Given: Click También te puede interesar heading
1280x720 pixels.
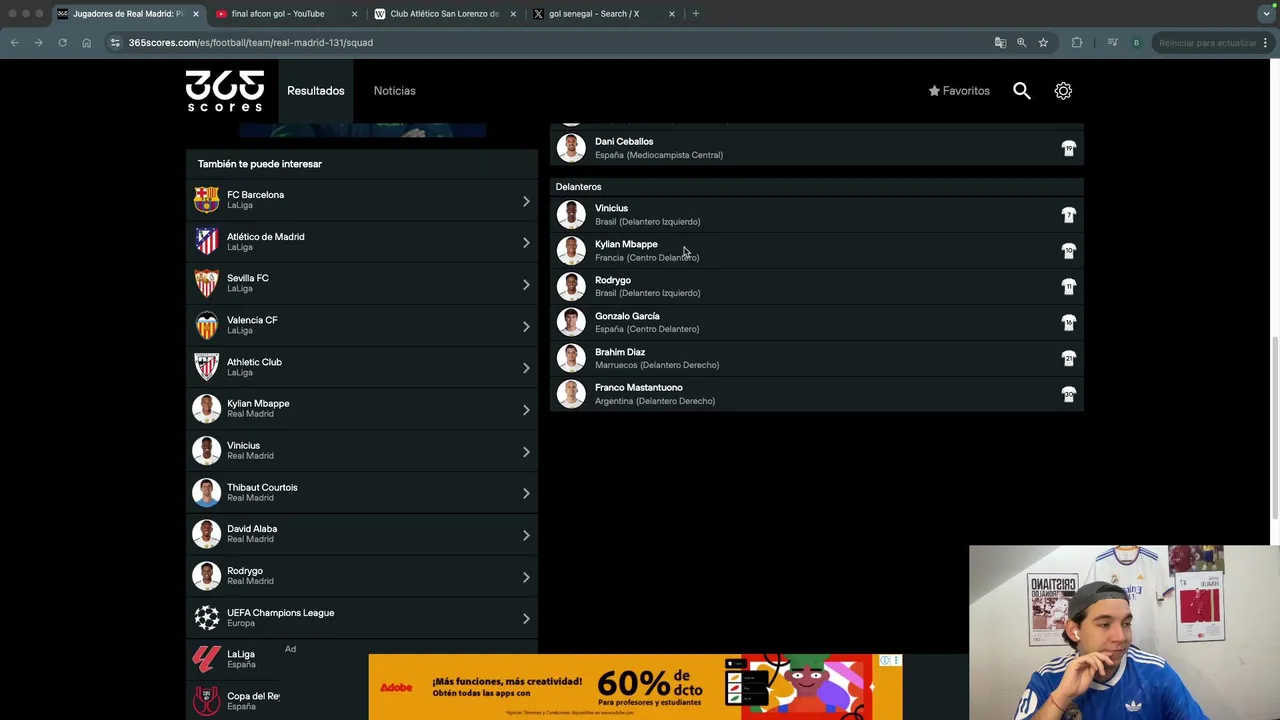Looking at the screenshot, I should click(260, 164).
